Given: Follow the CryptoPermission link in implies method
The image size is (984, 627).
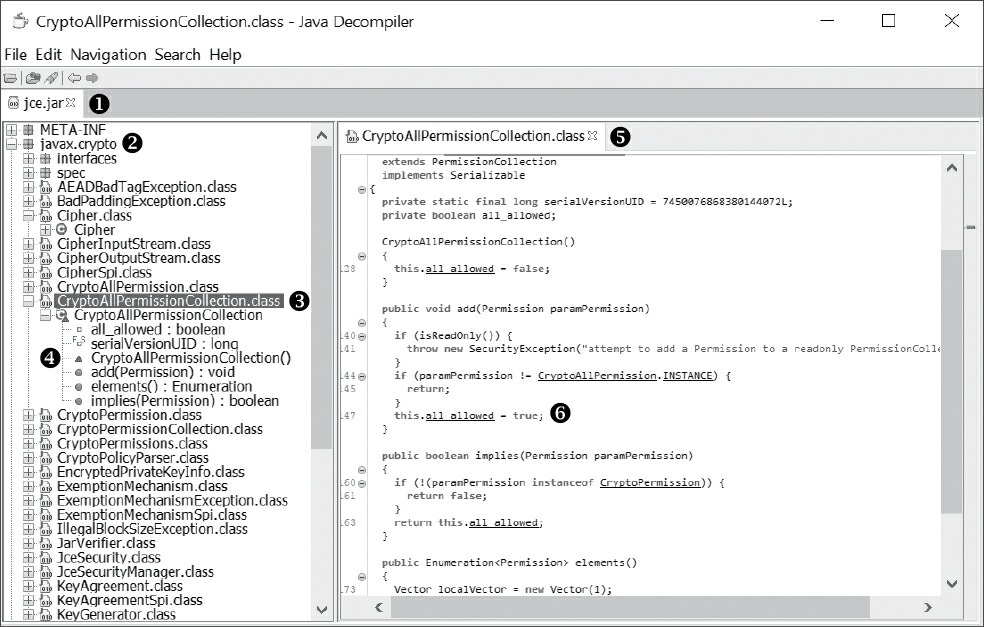Looking at the screenshot, I should (650, 483).
